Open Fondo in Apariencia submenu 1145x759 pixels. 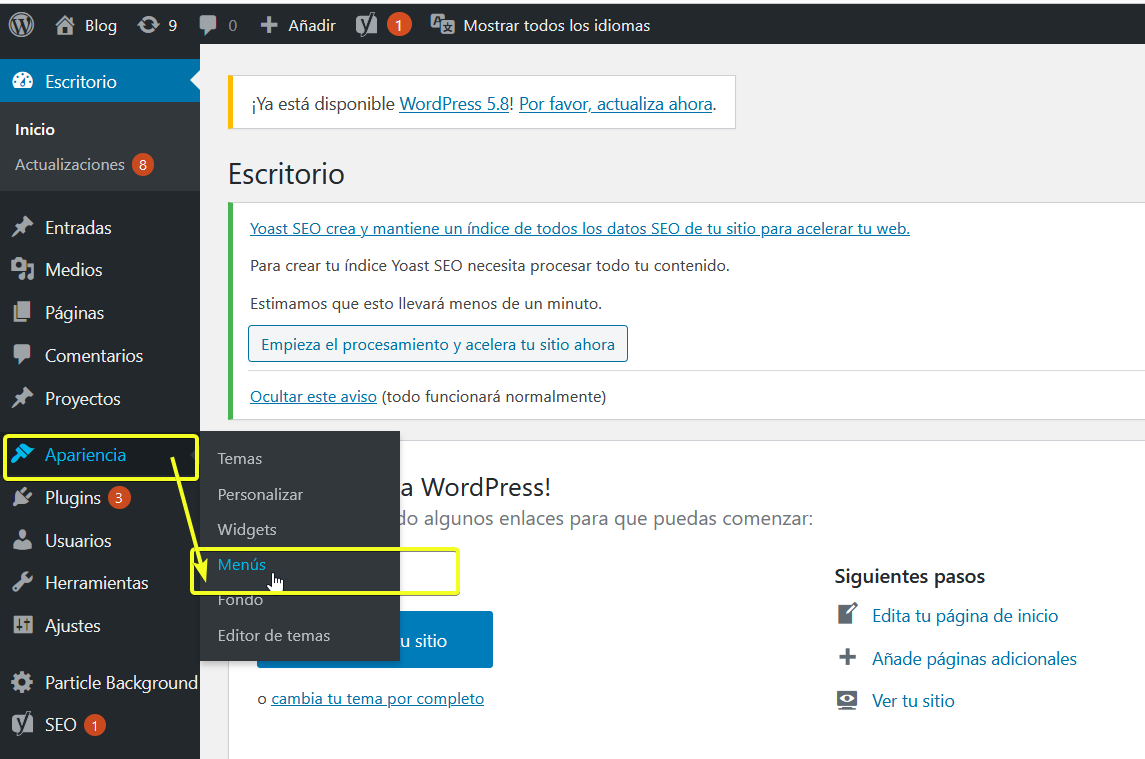(240, 600)
